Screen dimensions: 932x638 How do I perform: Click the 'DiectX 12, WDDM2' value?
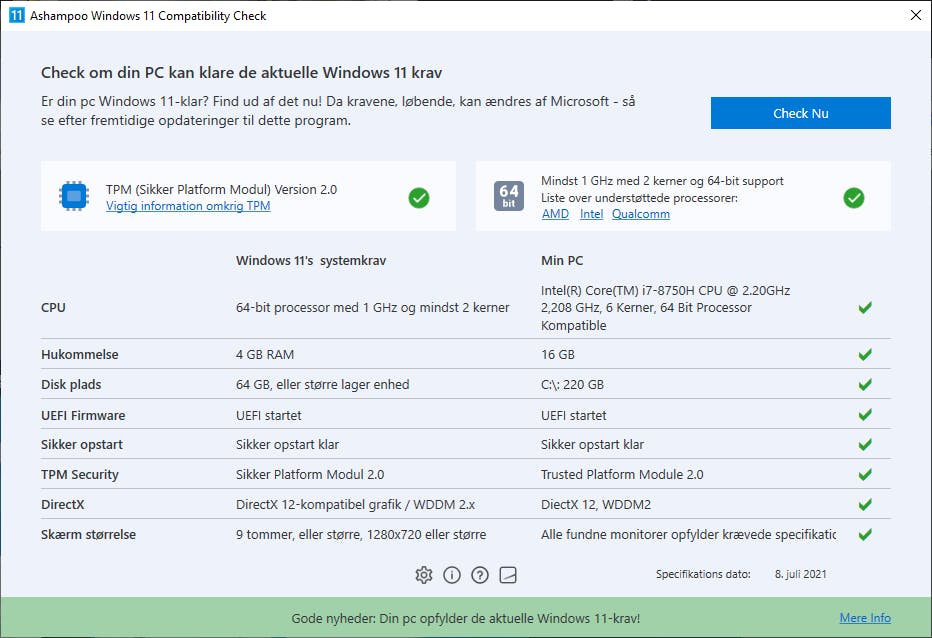[596, 504]
